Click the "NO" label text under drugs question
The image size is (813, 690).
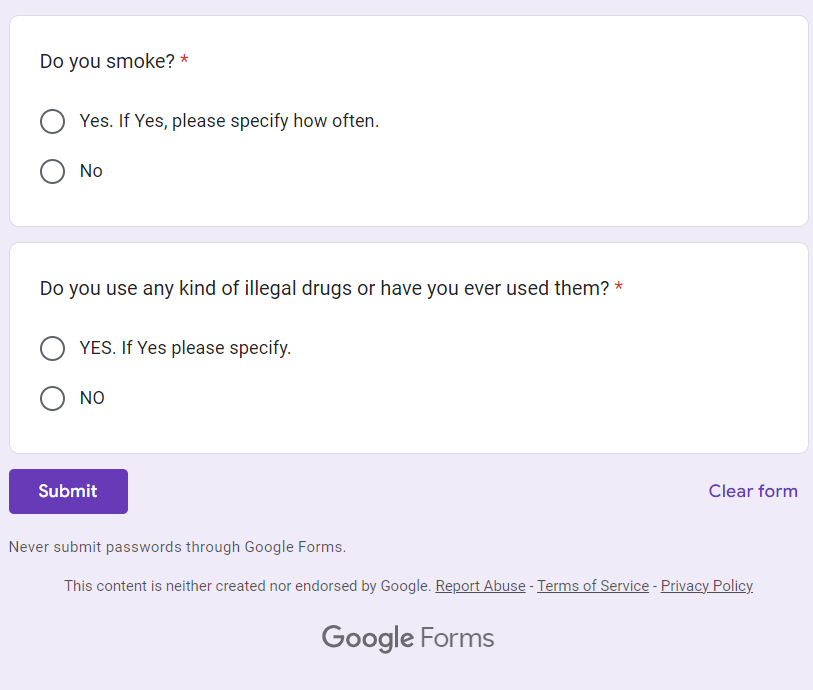coord(92,399)
